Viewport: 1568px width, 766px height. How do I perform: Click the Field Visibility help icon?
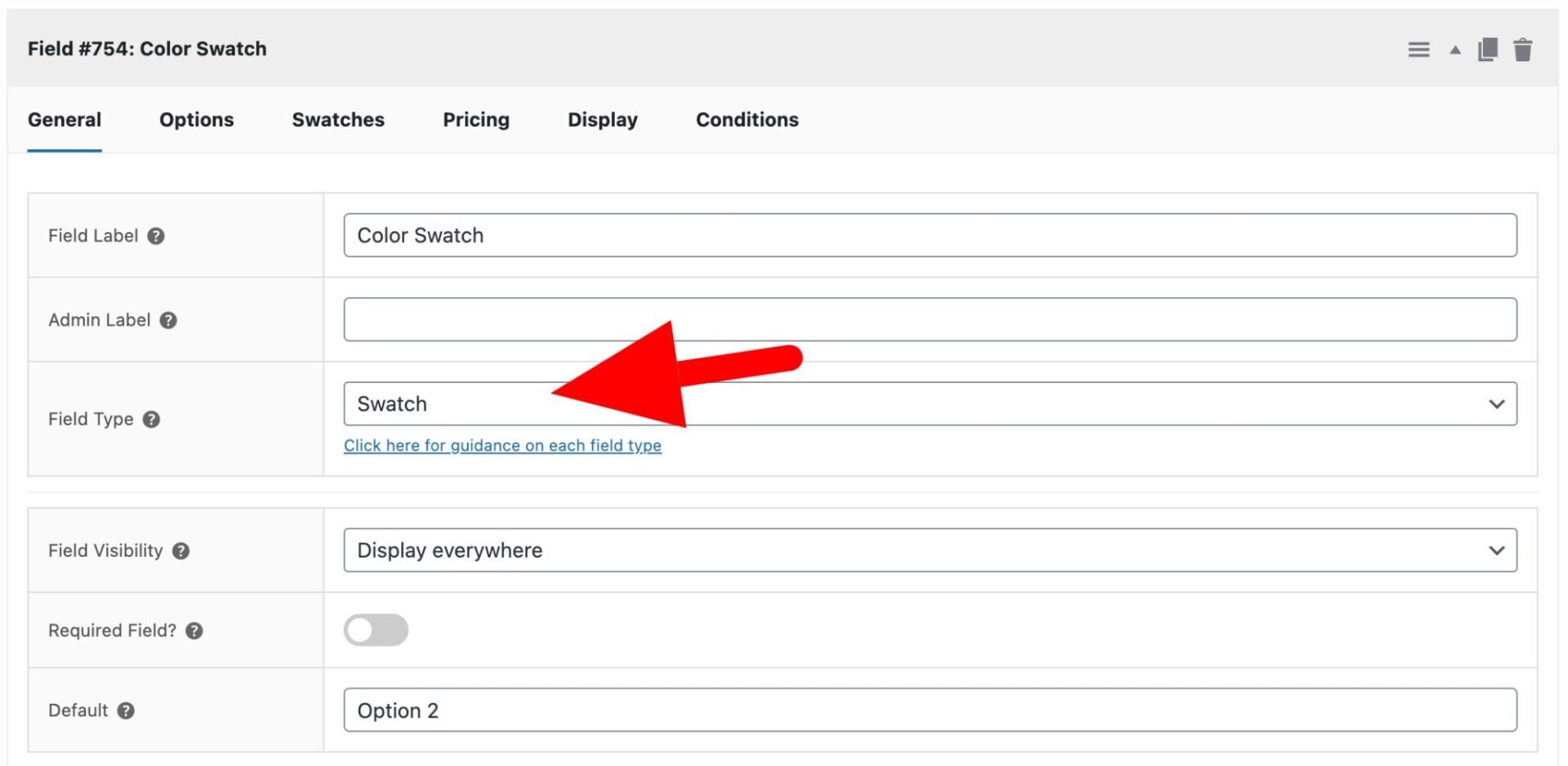(x=180, y=550)
